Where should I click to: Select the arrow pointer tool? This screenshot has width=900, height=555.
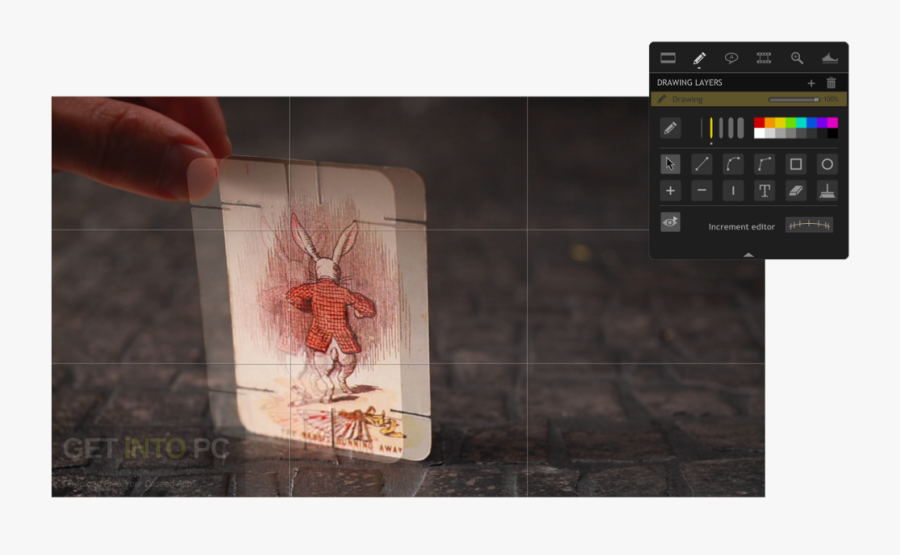(670, 164)
